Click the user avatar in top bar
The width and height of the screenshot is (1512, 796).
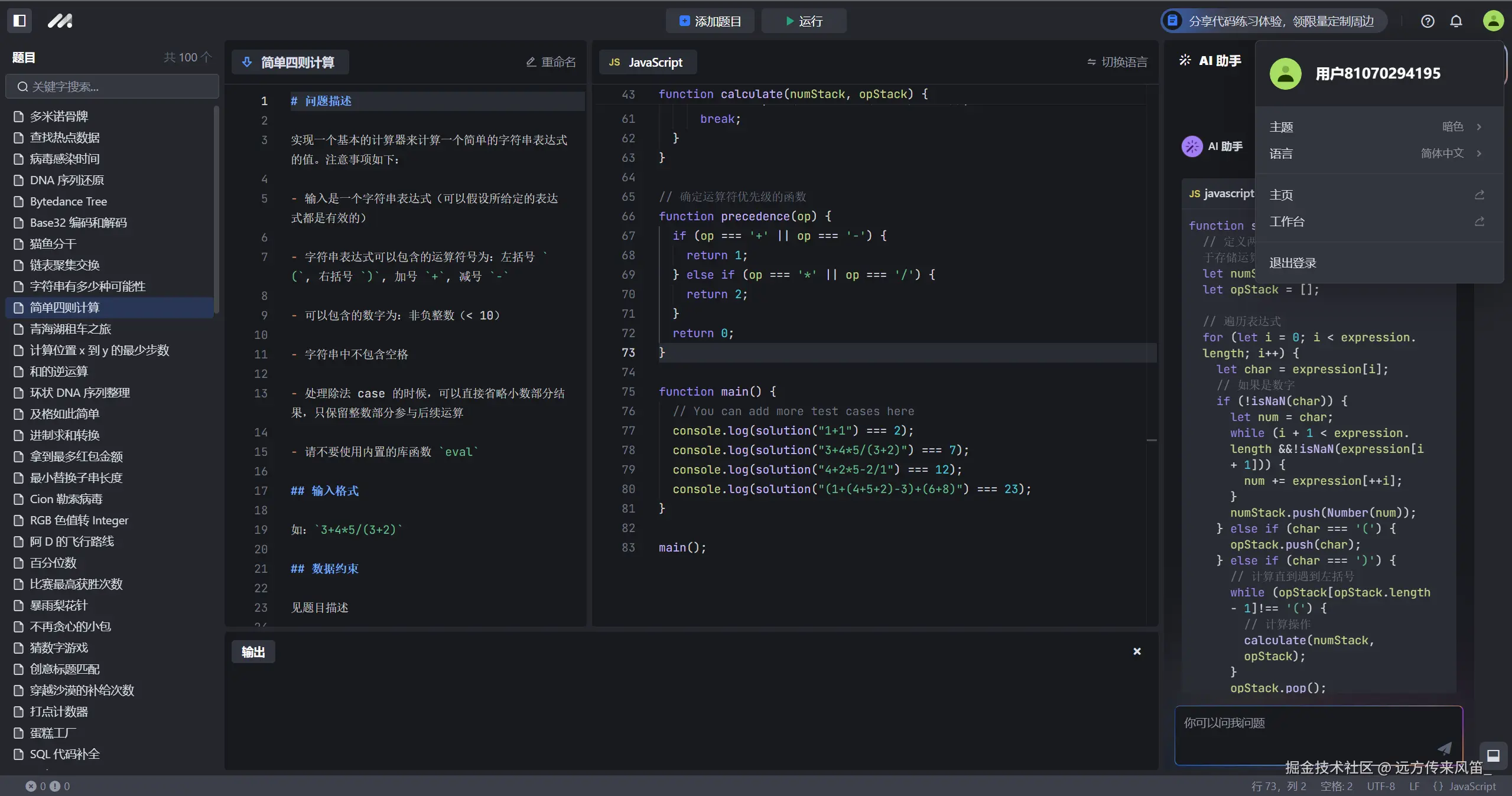coord(1493,21)
